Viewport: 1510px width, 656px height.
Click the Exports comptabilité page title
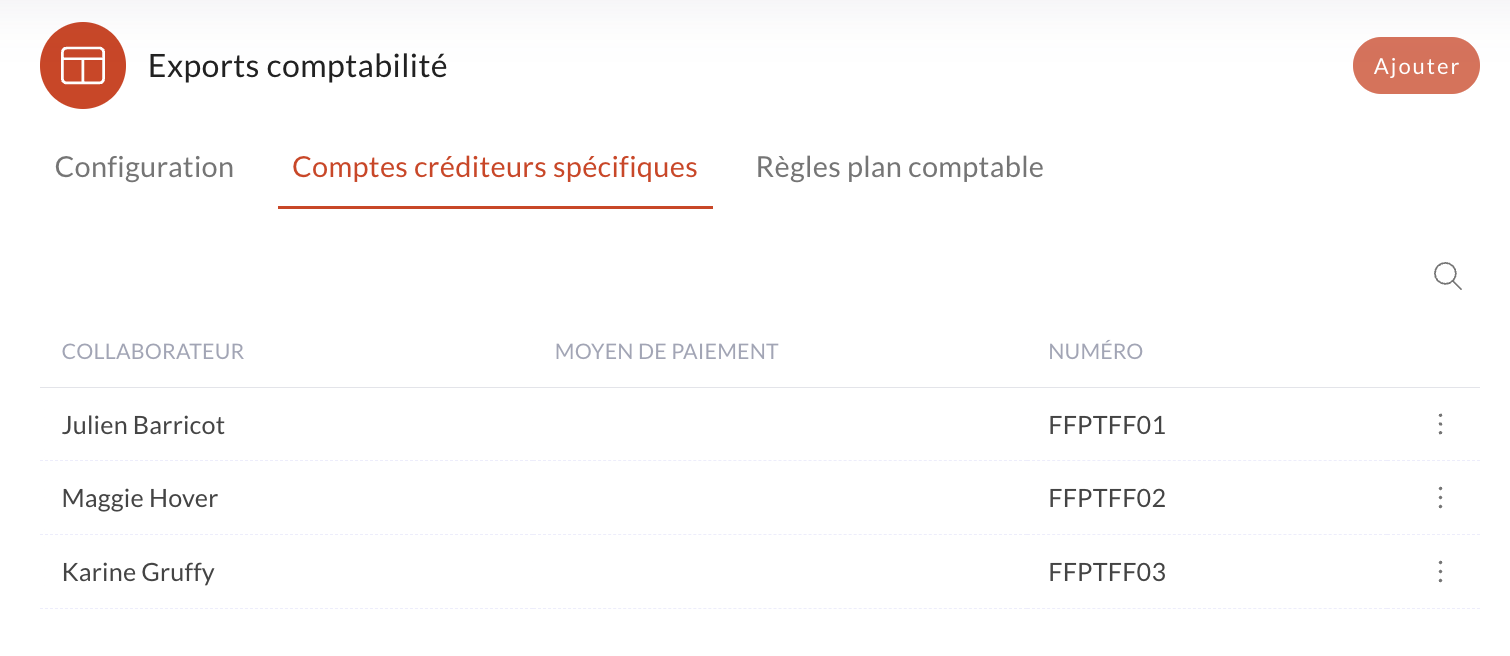[x=298, y=66]
